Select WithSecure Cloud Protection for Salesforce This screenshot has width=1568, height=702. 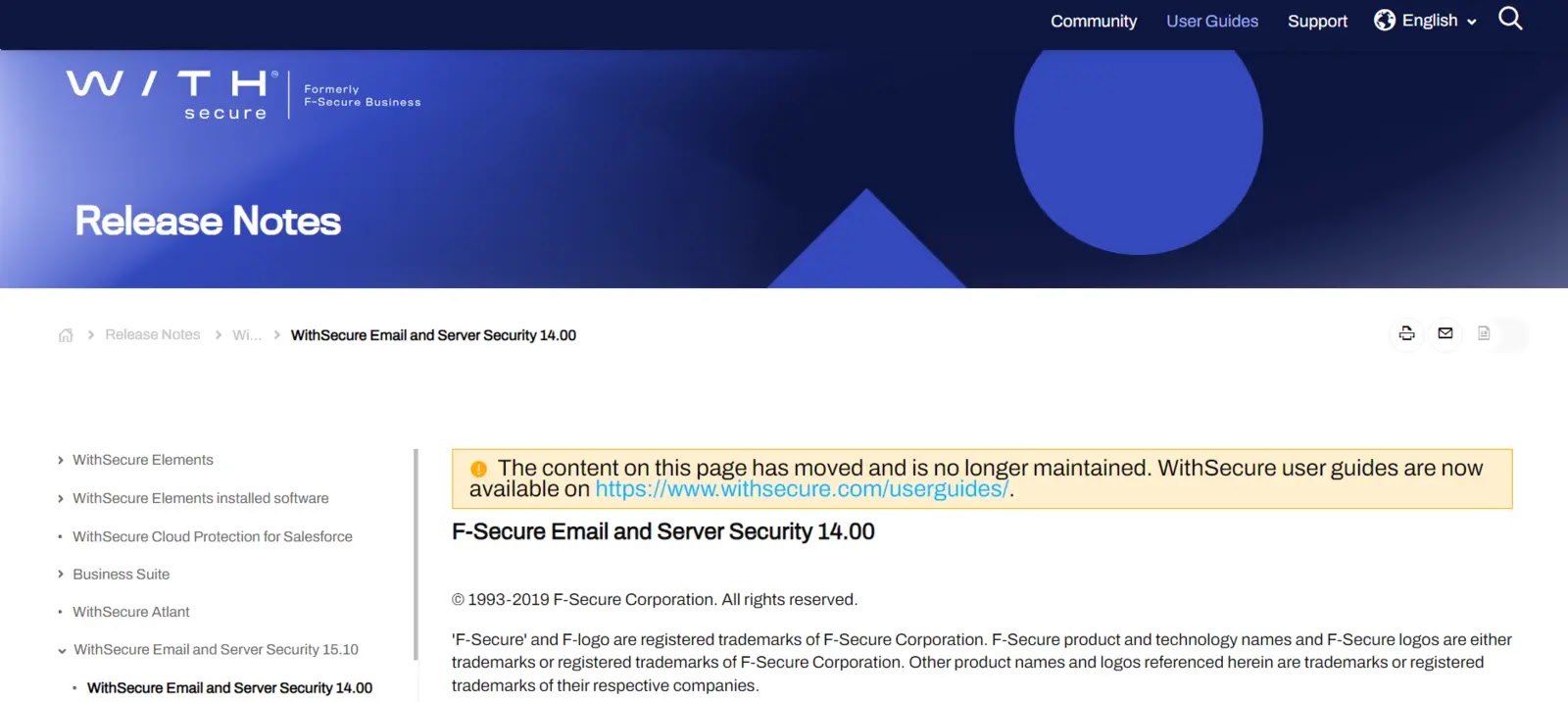[213, 536]
